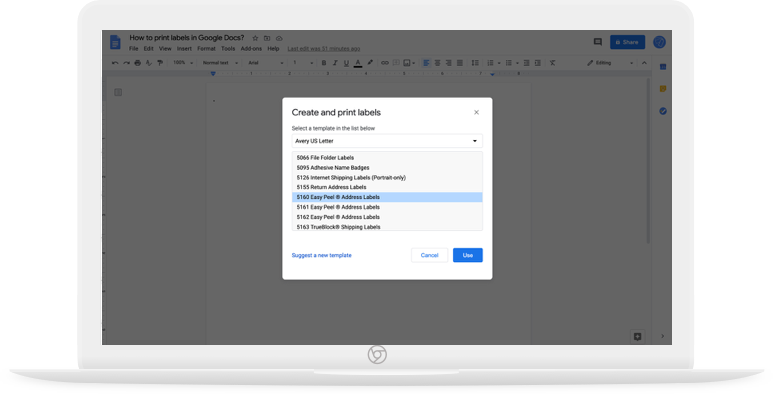This screenshot has height=394, width=773.
Task: Click the paint format roller icon
Action: point(160,63)
